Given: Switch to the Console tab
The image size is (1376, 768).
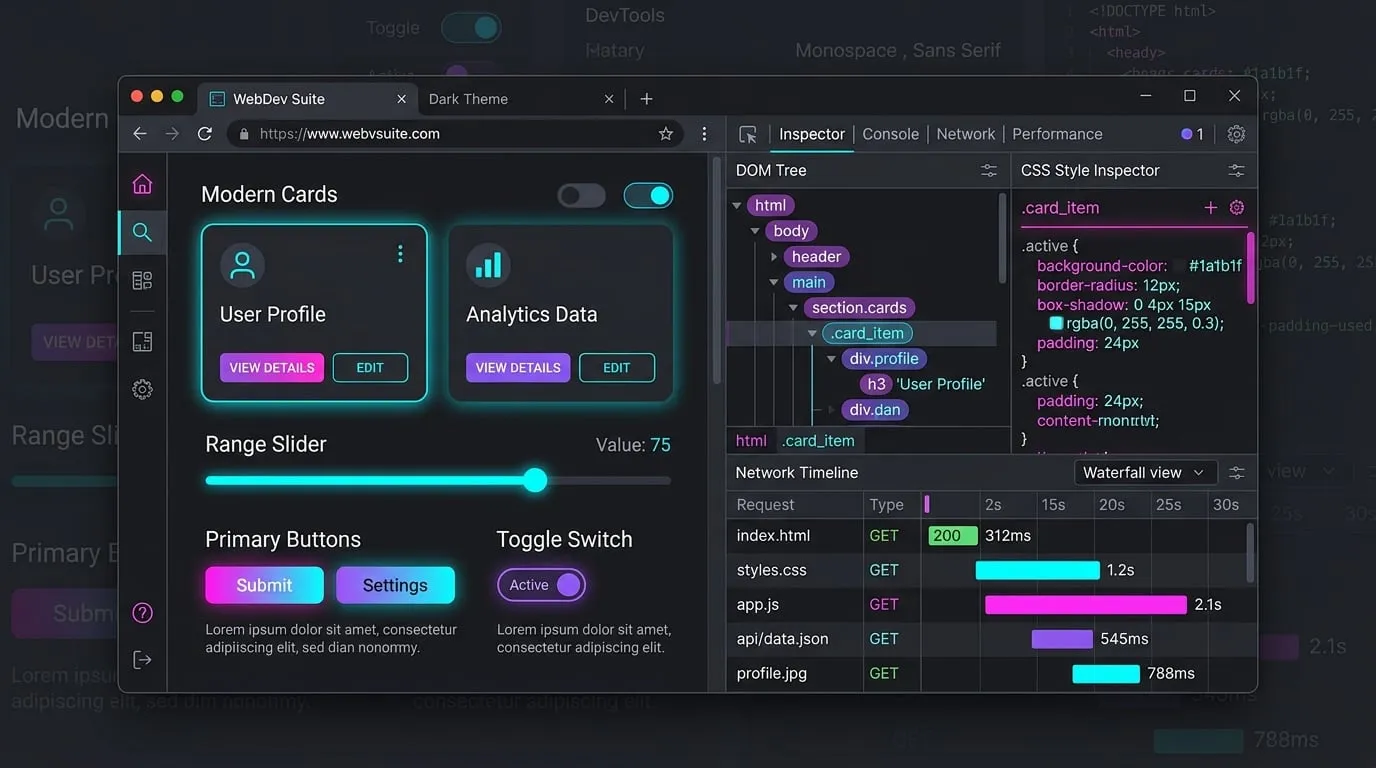Looking at the screenshot, I should pyautogui.click(x=890, y=134).
